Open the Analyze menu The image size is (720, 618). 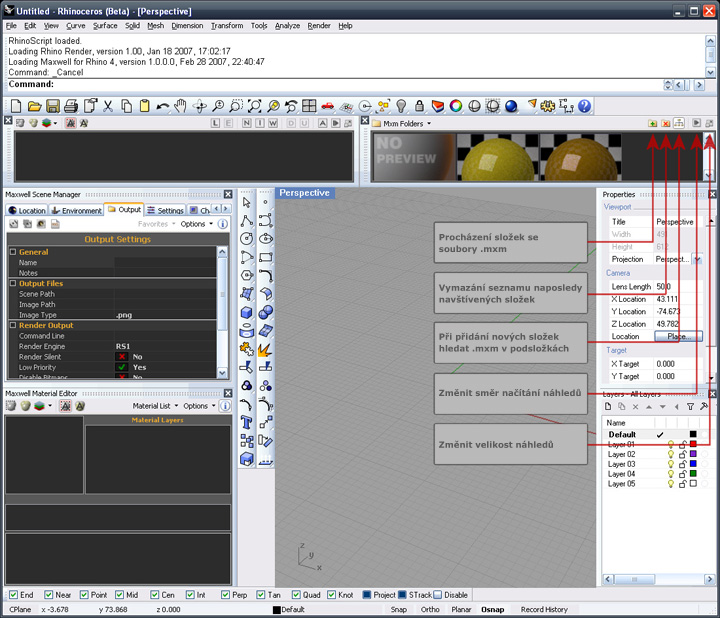pos(286,25)
